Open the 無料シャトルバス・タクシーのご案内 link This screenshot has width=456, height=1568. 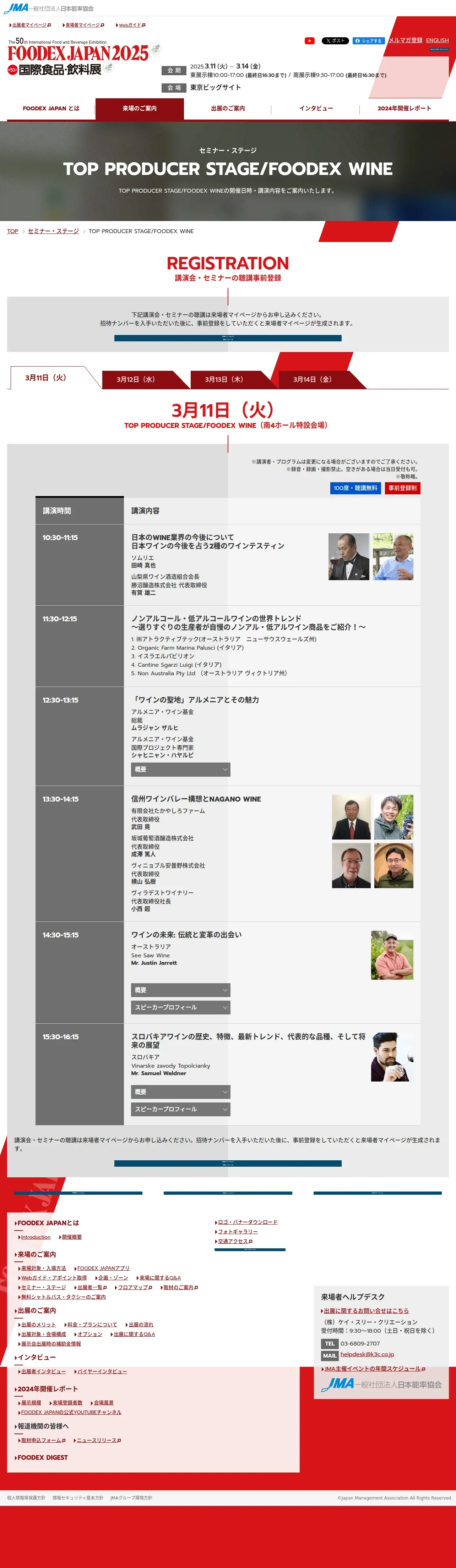(62, 1297)
